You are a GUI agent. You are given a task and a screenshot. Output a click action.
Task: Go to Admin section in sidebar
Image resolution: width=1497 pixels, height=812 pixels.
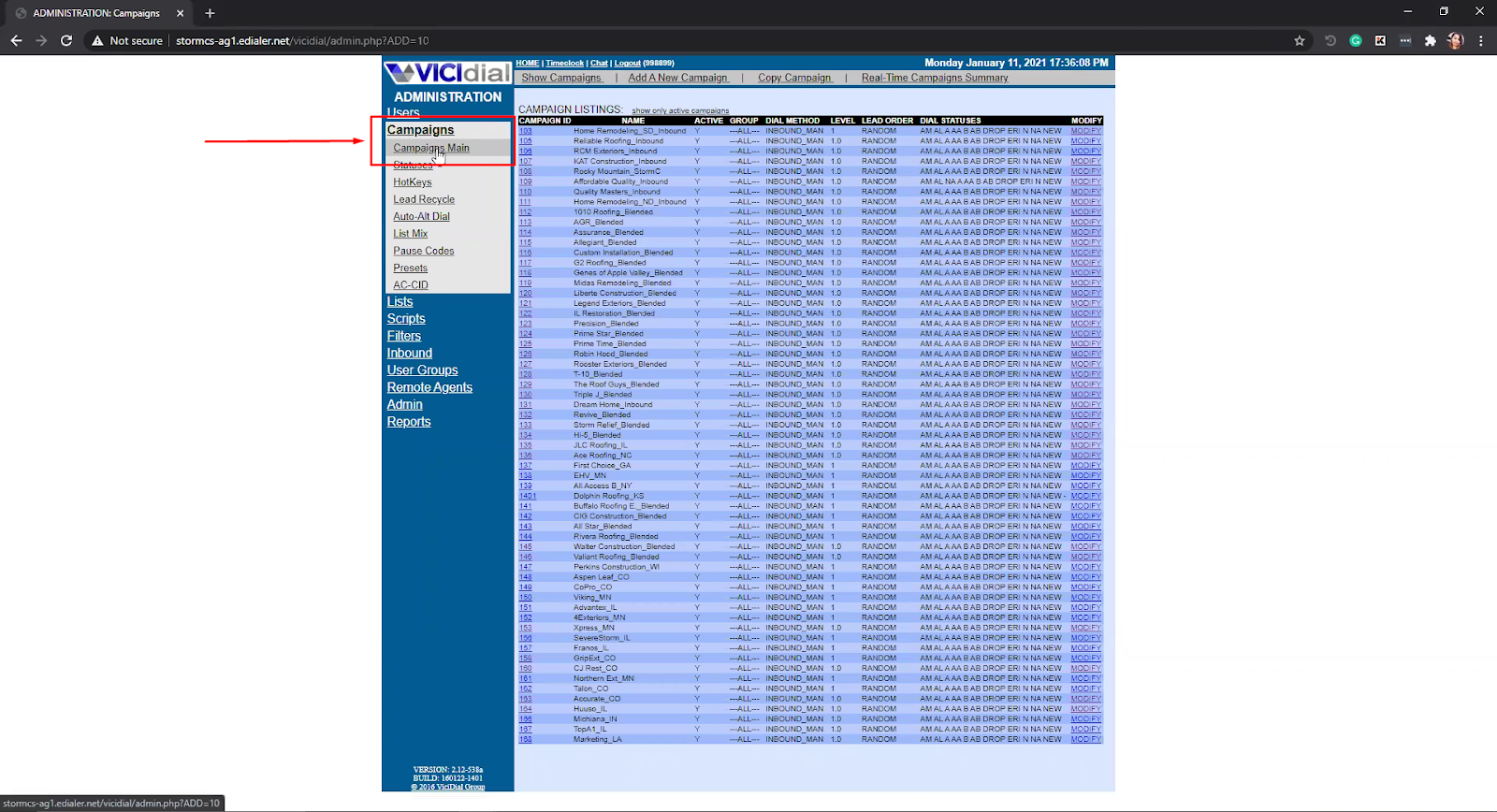(x=405, y=404)
